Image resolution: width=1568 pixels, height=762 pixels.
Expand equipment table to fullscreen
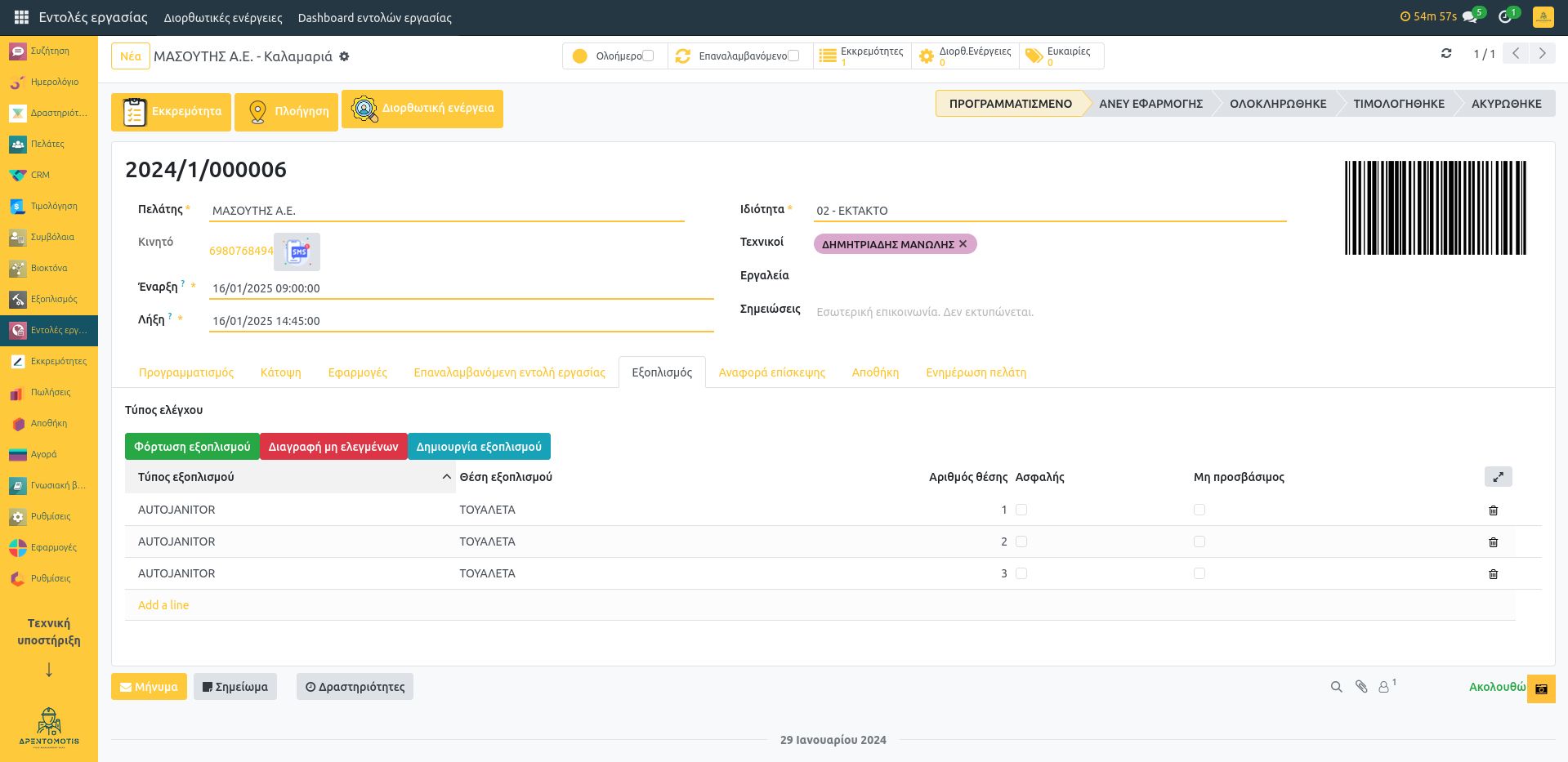pos(1498,477)
